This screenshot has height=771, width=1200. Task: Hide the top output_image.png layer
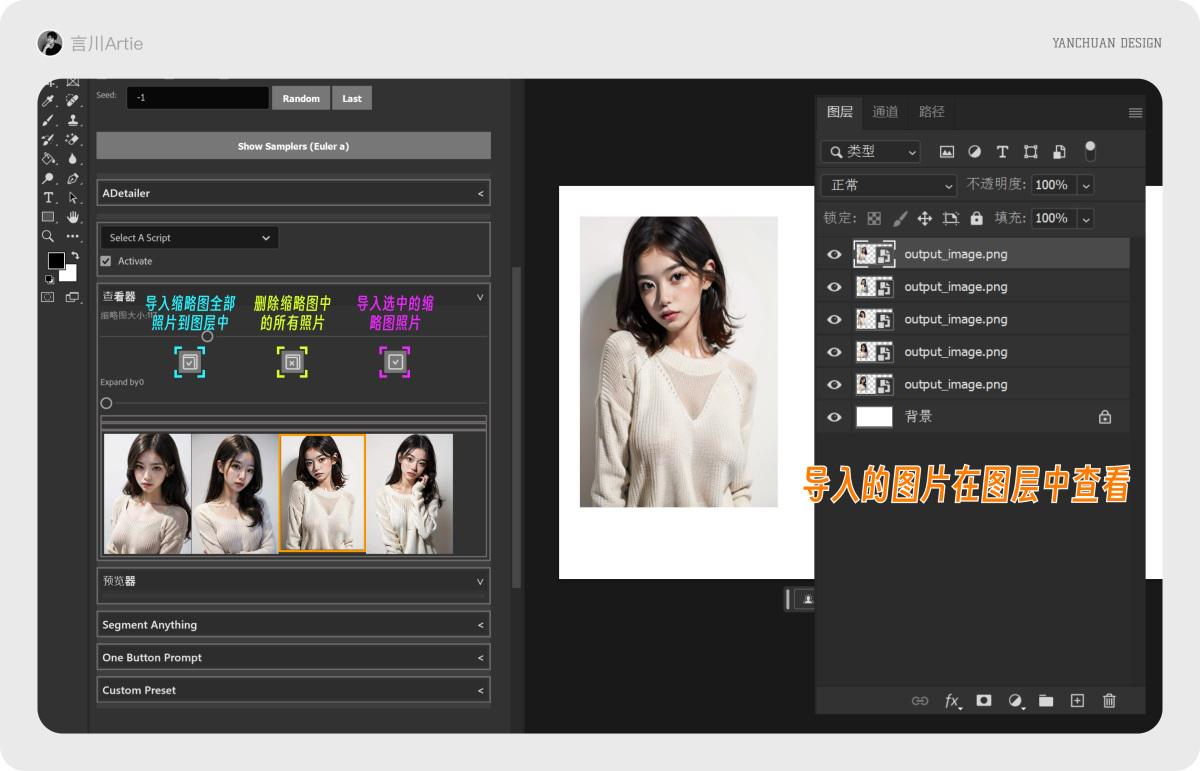coord(833,254)
